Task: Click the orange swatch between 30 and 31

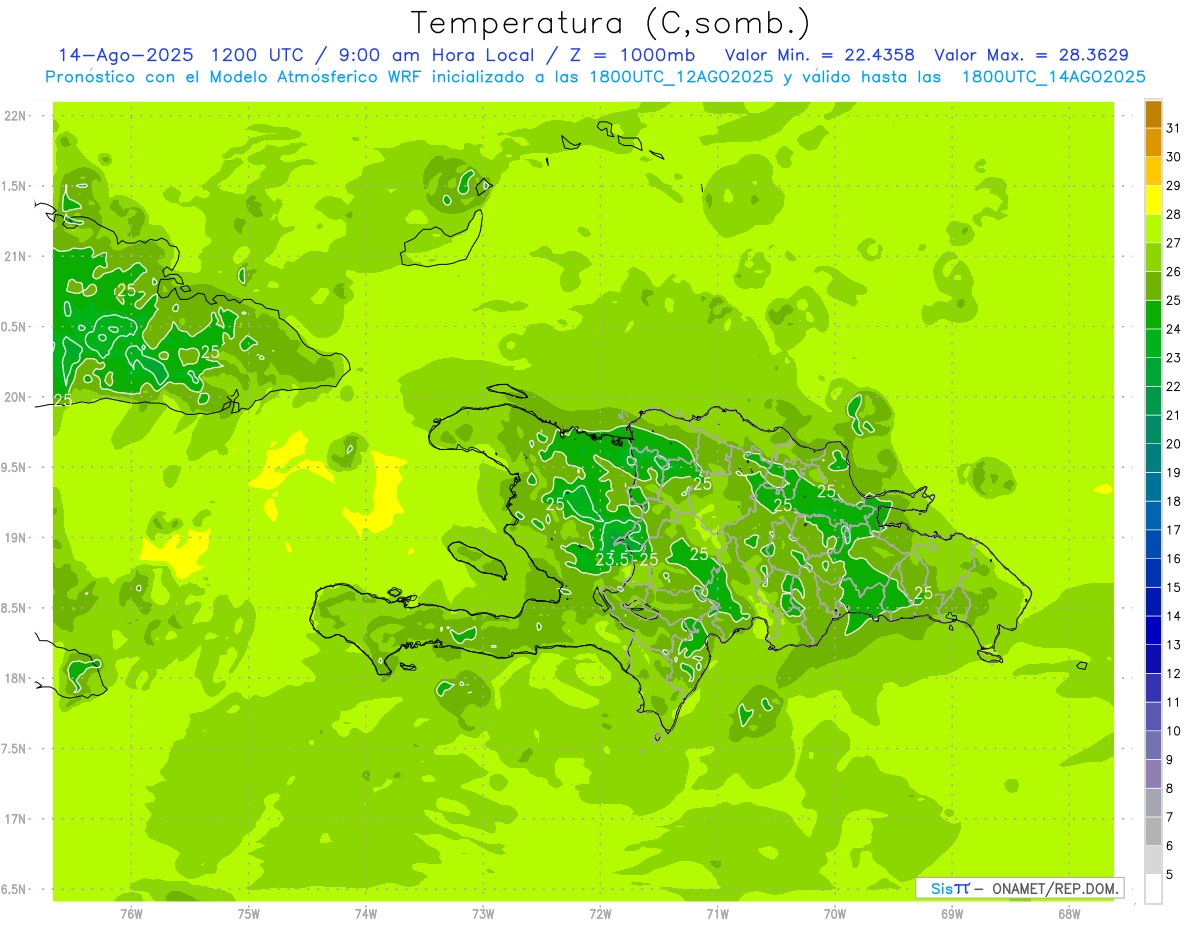Action: pyautogui.click(x=1153, y=143)
